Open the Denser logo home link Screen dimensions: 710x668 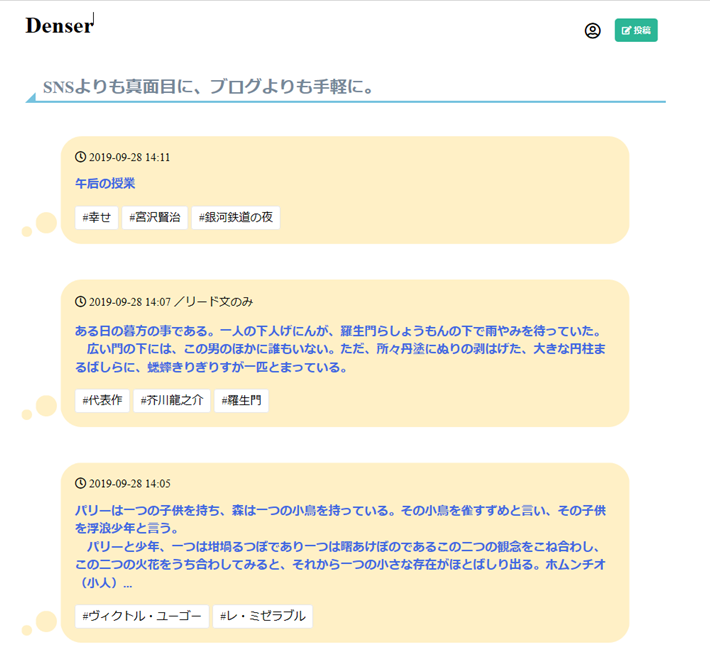[x=58, y=26]
